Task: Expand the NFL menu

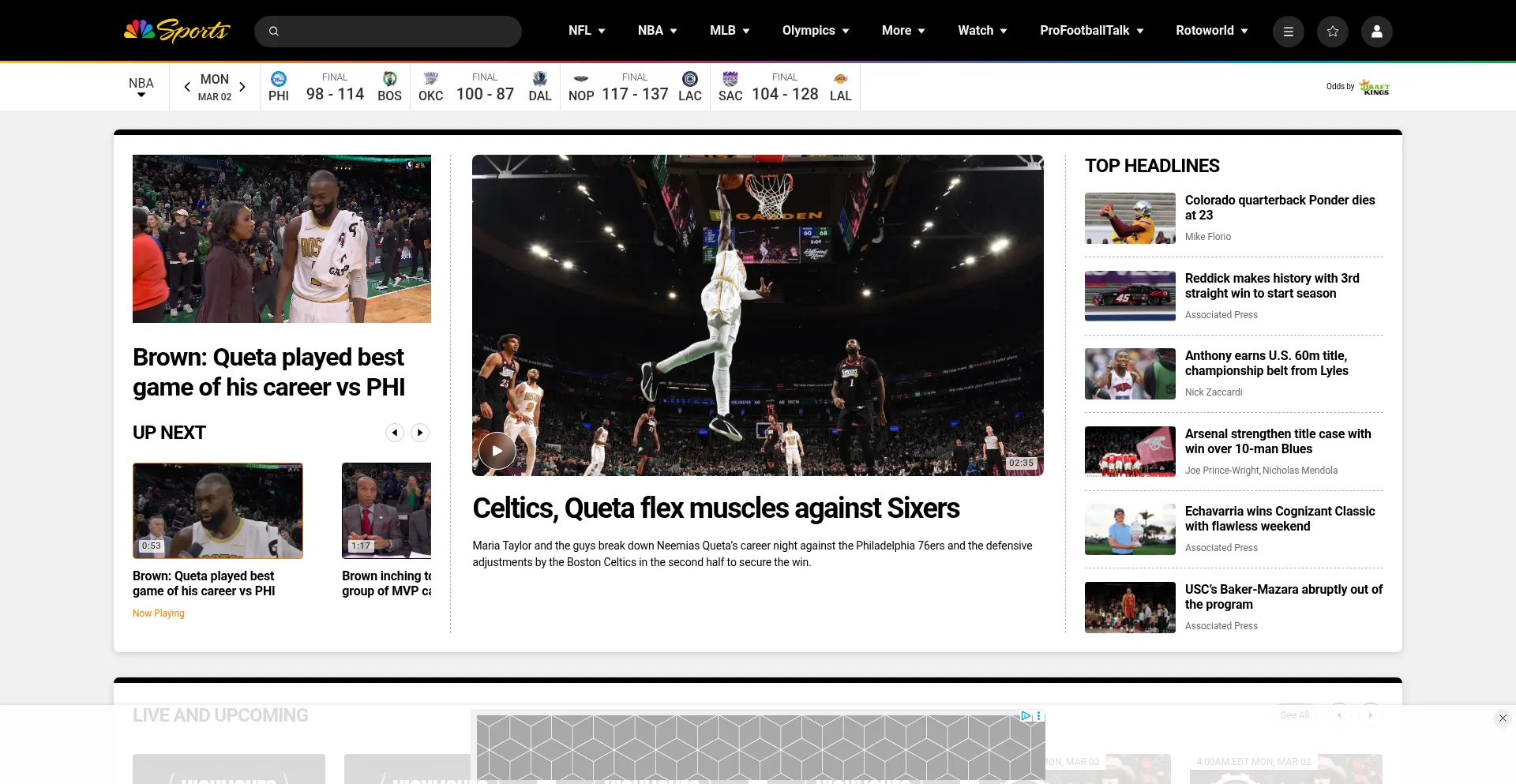Action: click(x=587, y=31)
